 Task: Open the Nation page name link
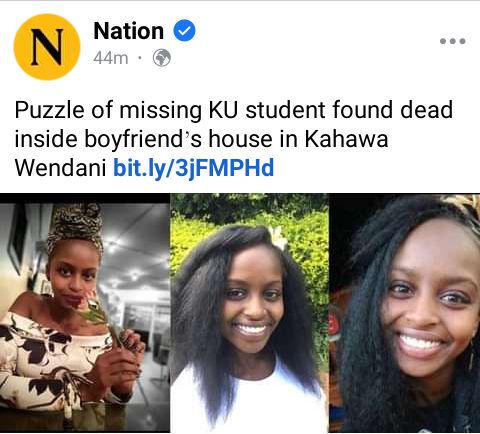129,31
